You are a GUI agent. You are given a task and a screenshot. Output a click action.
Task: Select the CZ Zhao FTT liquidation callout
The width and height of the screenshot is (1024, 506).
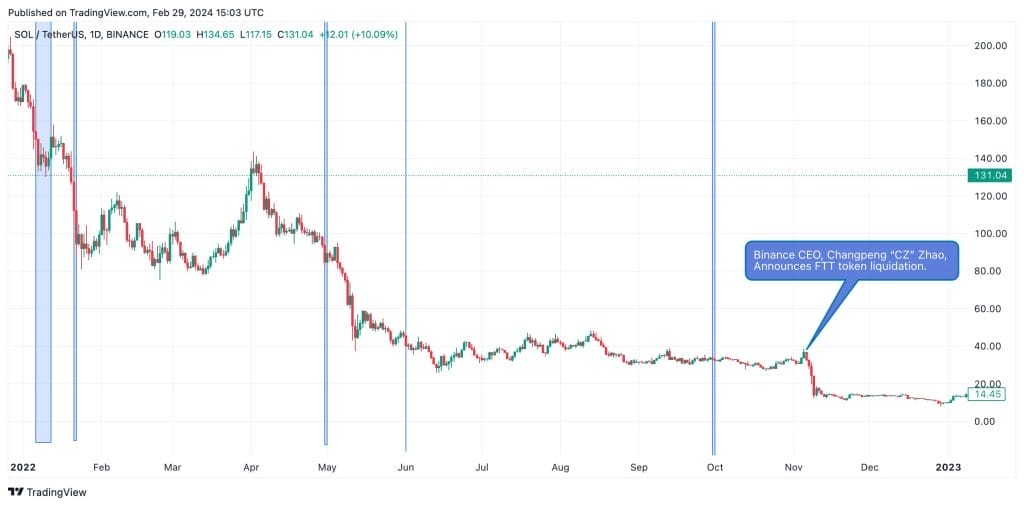pyautogui.click(x=852, y=261)
